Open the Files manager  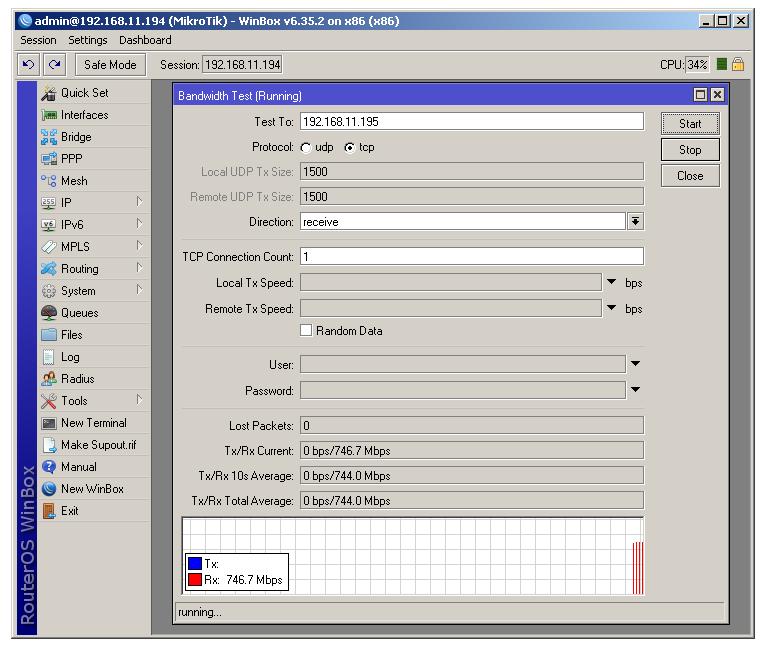71,335
